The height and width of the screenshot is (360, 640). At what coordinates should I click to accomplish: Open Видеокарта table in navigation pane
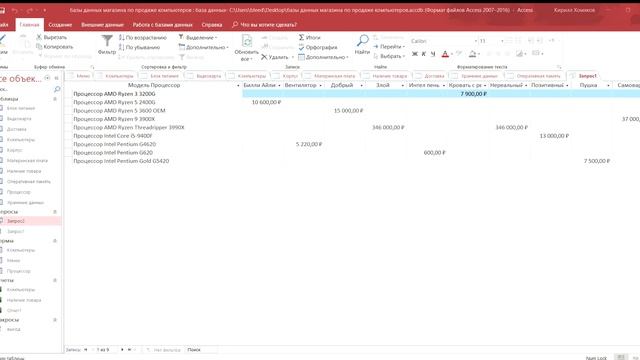click(x=19, y=119)
